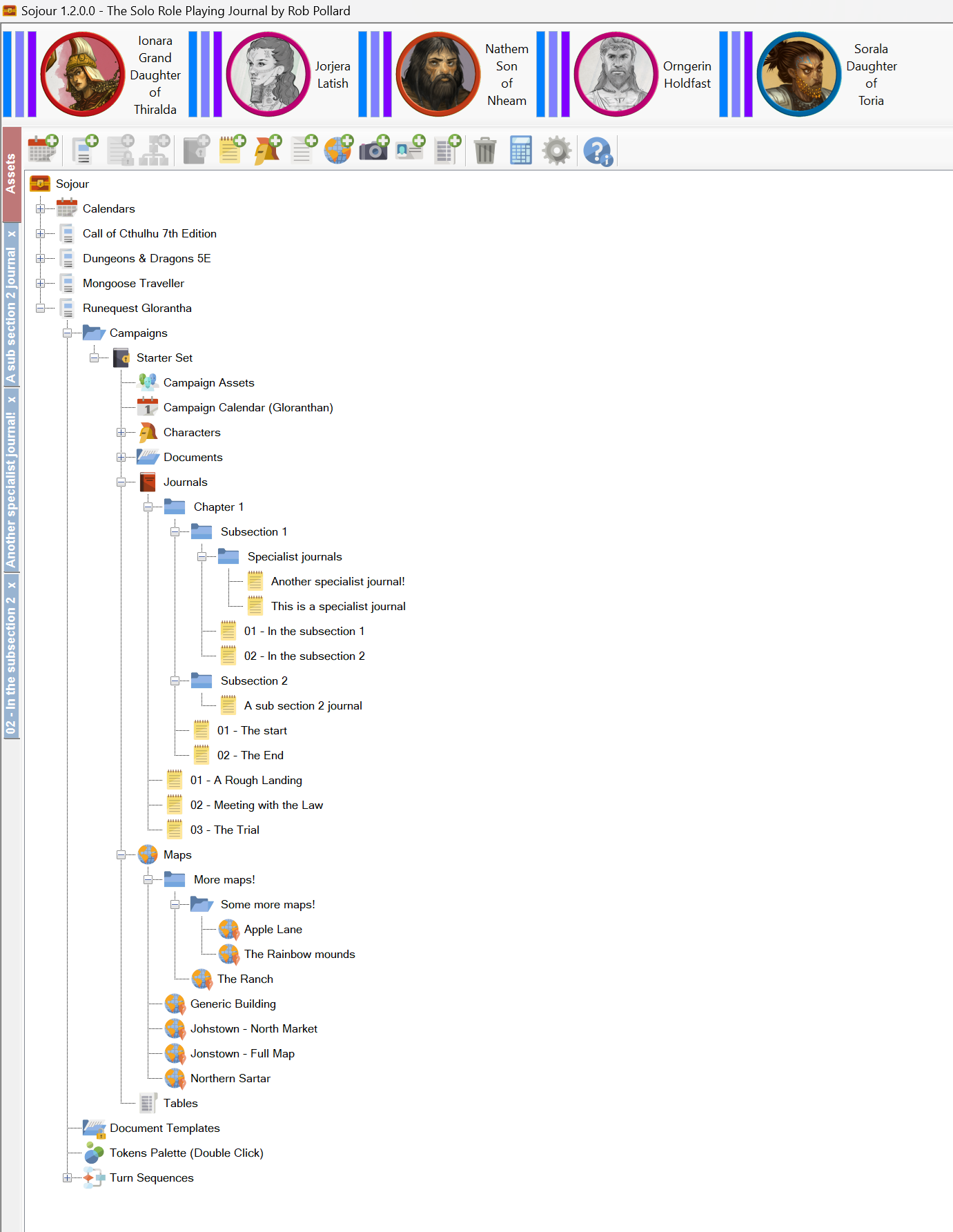Select the Apple Lane map
Image resolution: width=953 pixels, height=1232 pixels.
pos(273,929)
